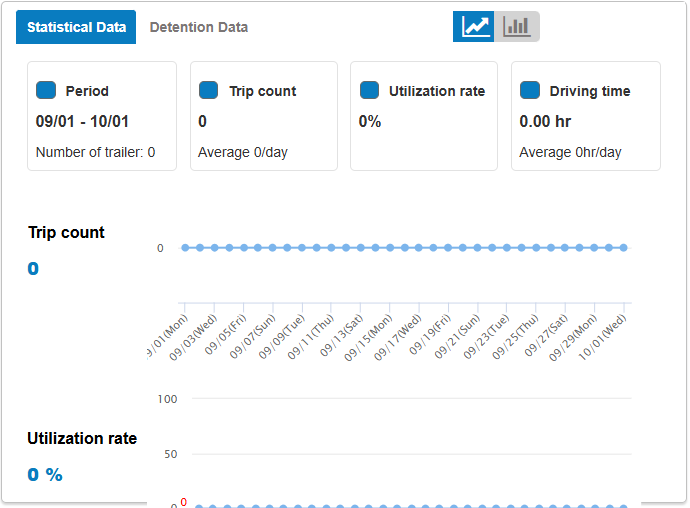The image size is (690, 508).
Task: Open the Statistical Data tab
Action: click(x=76, y=27)
